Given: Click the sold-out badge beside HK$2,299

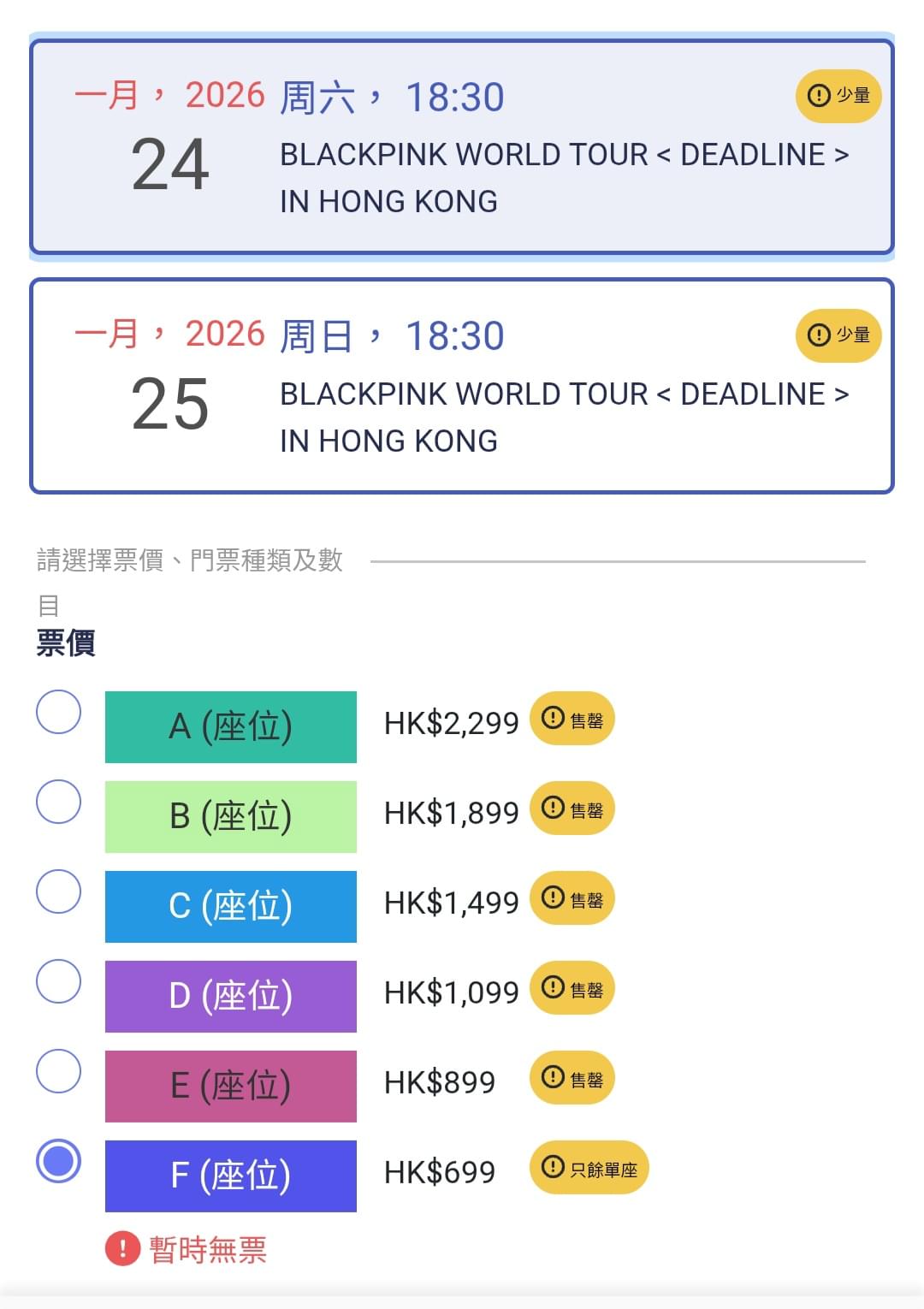Looking at the screenshot, I should 572,719.
